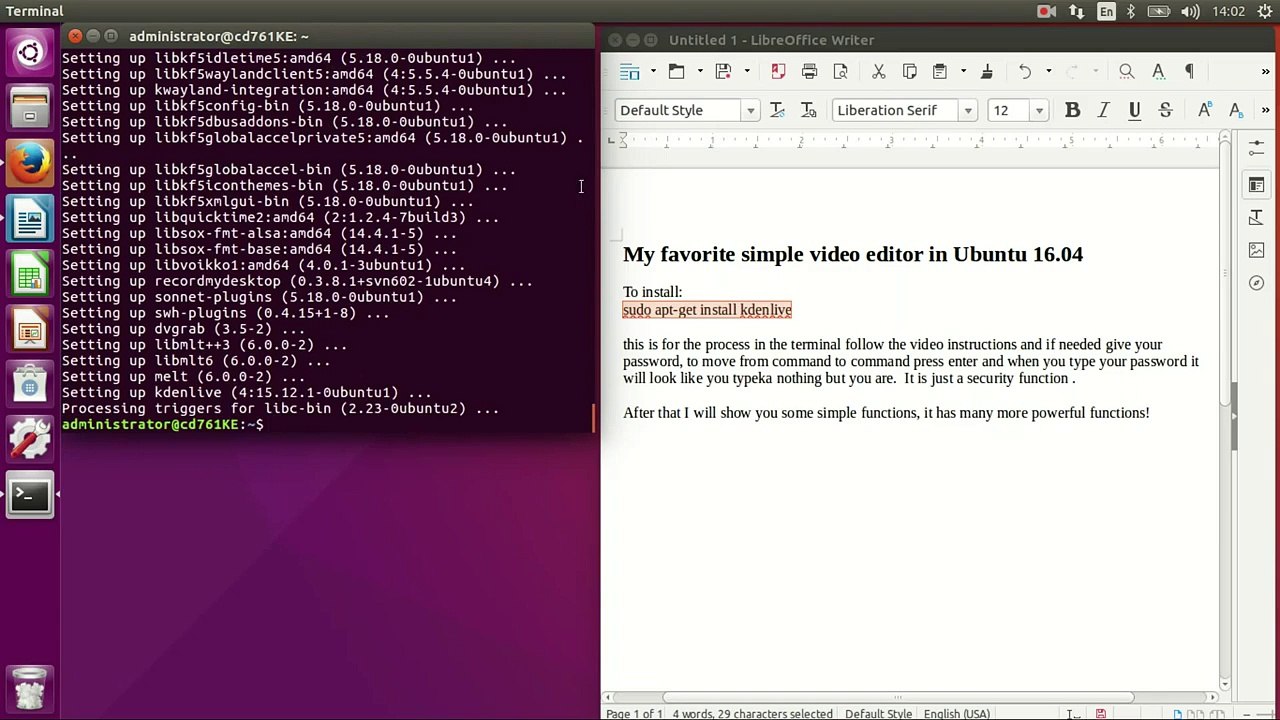Open Trash in the launcher
This screenshot has height=720, width=1280.
point(30,688)
